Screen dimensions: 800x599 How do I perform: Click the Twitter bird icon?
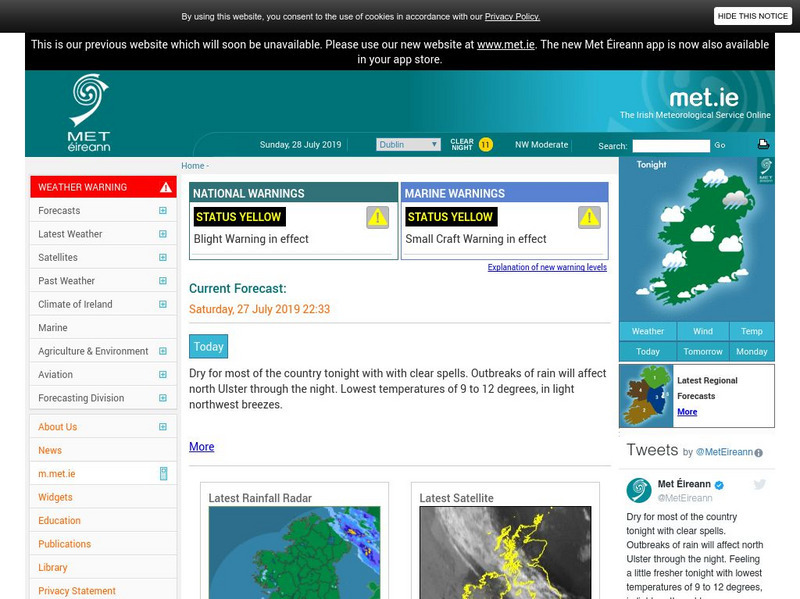(x=760, y=484)
